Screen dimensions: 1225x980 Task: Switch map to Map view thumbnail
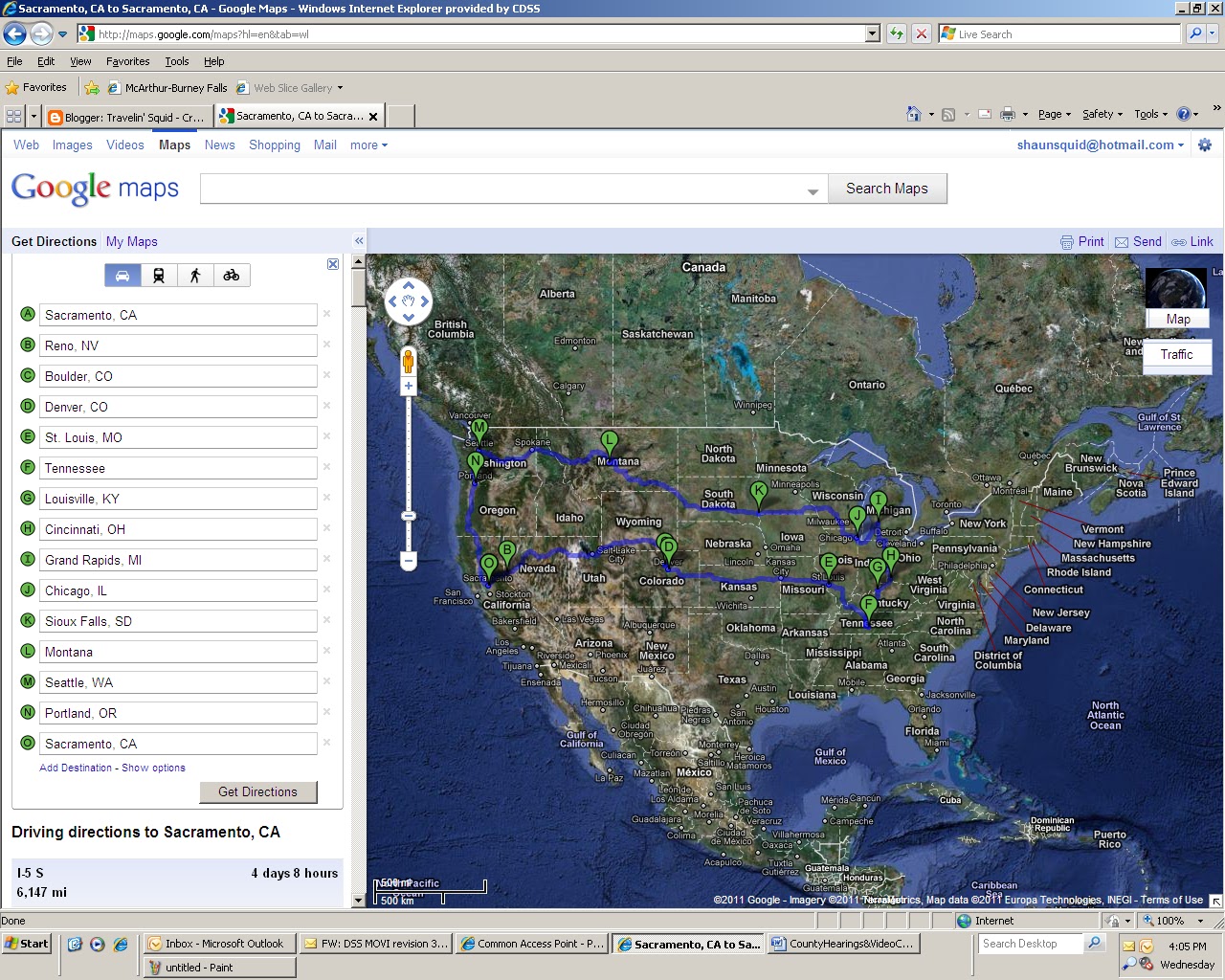[1177, 299]
